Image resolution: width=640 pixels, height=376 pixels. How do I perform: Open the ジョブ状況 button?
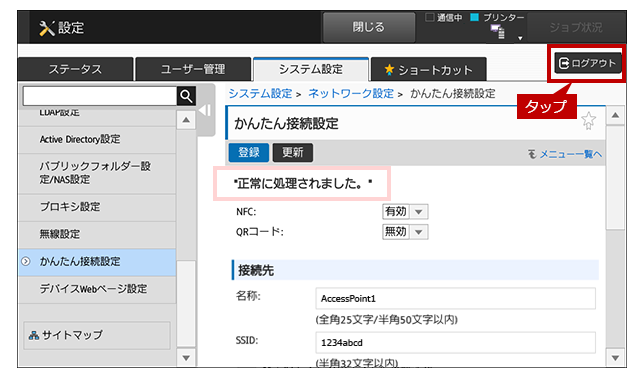[576, 27]
